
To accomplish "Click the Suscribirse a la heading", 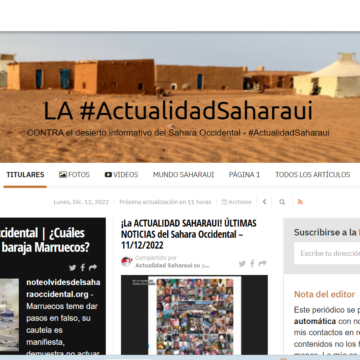I will click(x=327, y=232).
